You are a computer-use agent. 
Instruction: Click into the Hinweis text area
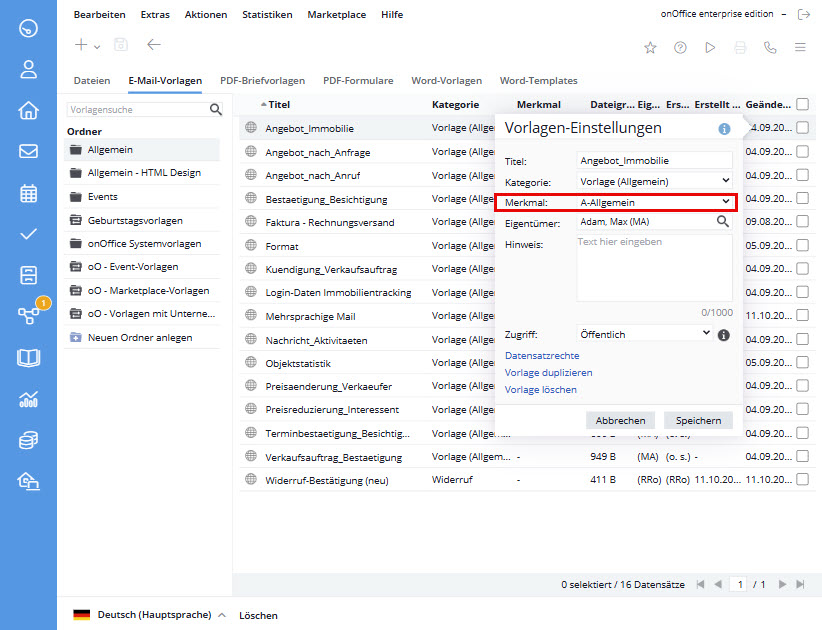(x=655, y=268)
